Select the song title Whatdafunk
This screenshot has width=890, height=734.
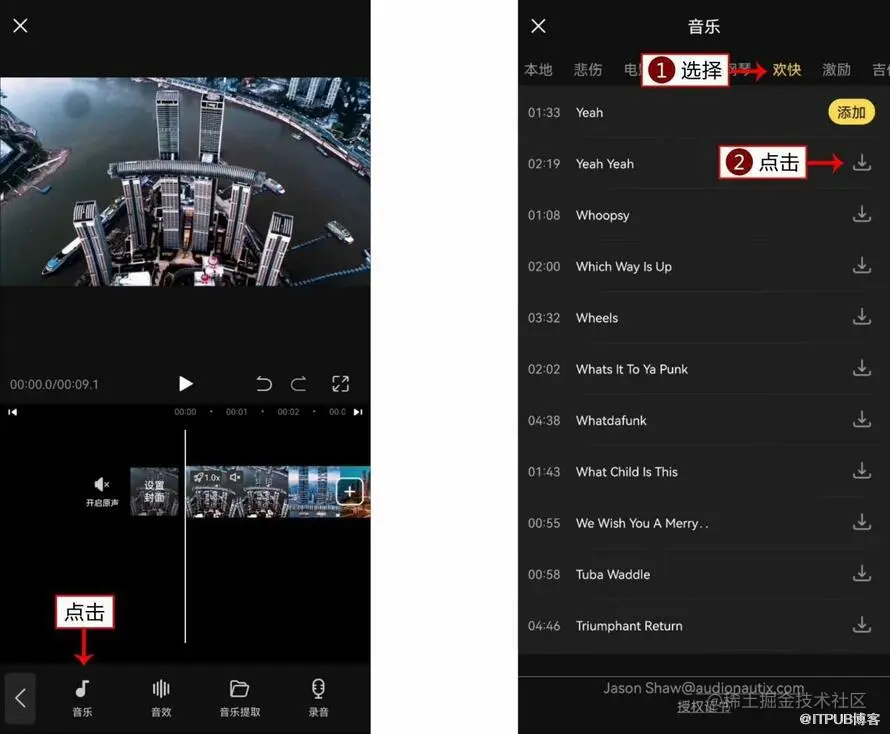click(x=611, y=421)
